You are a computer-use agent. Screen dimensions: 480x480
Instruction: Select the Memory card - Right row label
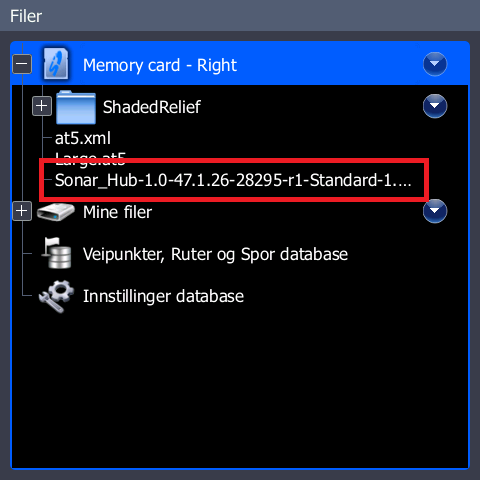point(160,65)
